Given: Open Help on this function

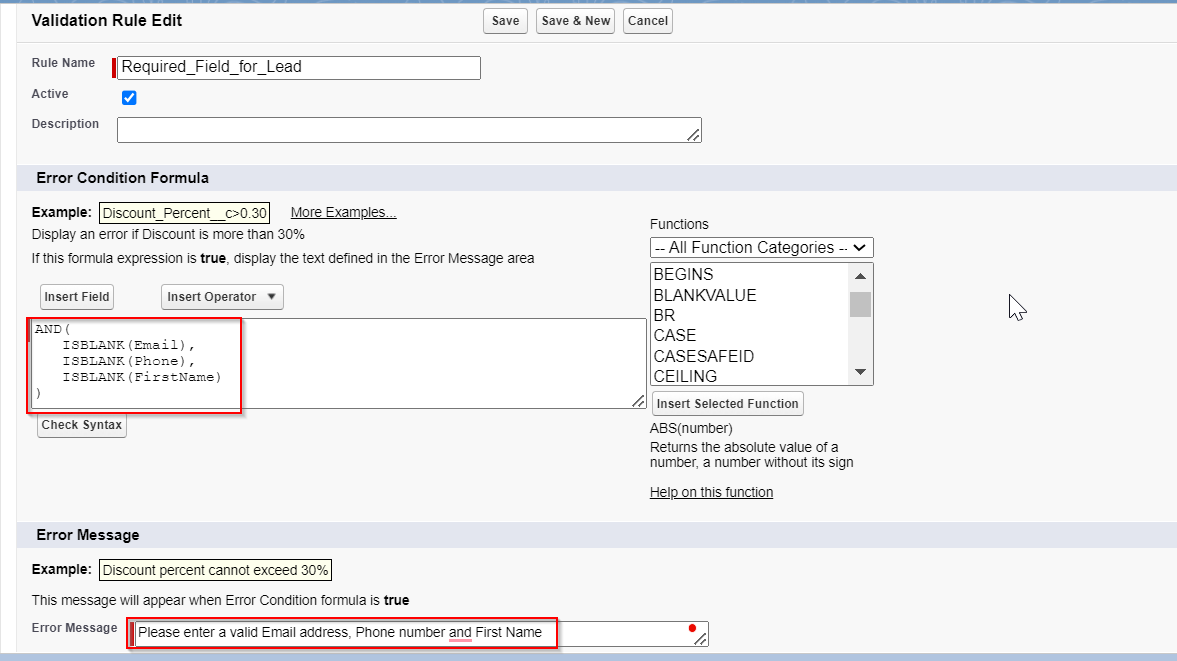Looking at the screenshot, I should pyautogui.click(x=711, y=492).
